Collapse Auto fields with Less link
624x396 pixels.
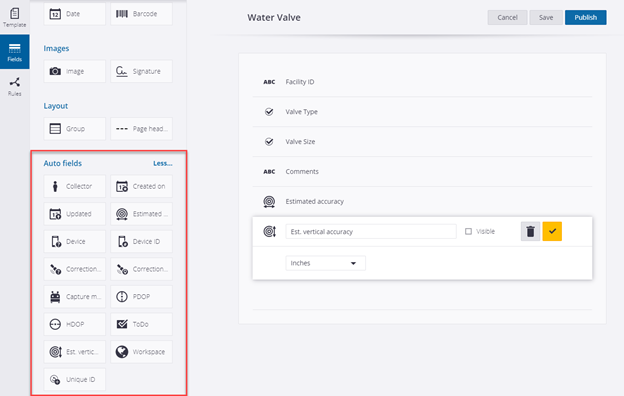tap(163, 163)
